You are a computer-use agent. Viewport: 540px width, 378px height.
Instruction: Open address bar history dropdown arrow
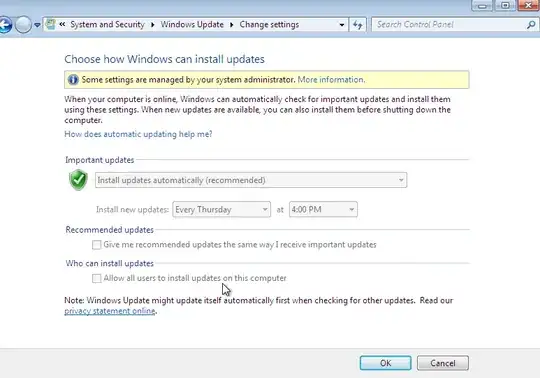(342, 25)
